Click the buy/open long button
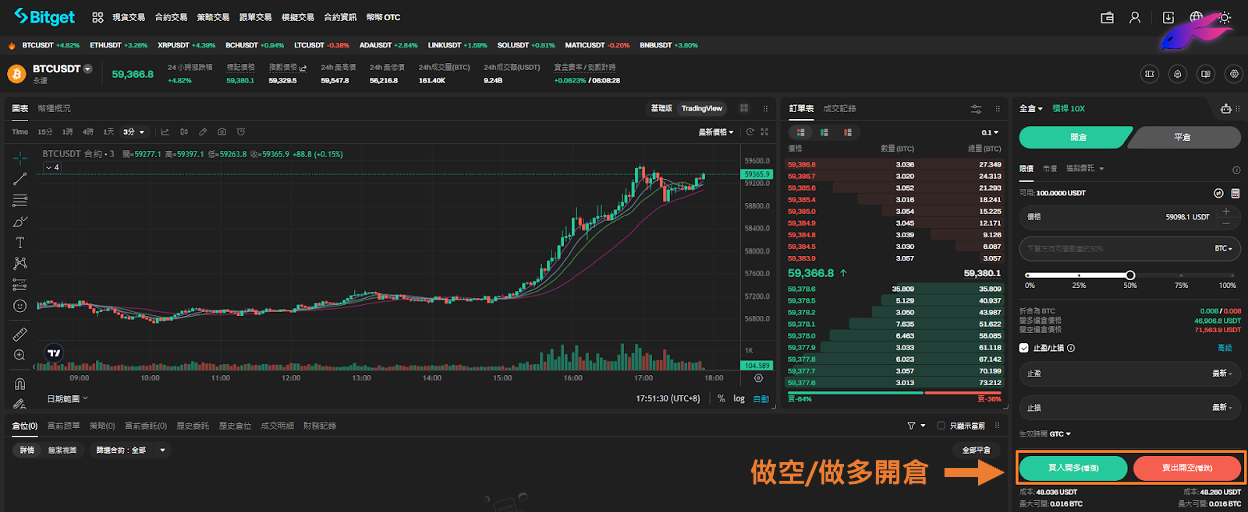The height and width of the screenshot is (512, 1248). click(x=1073, y=468)
